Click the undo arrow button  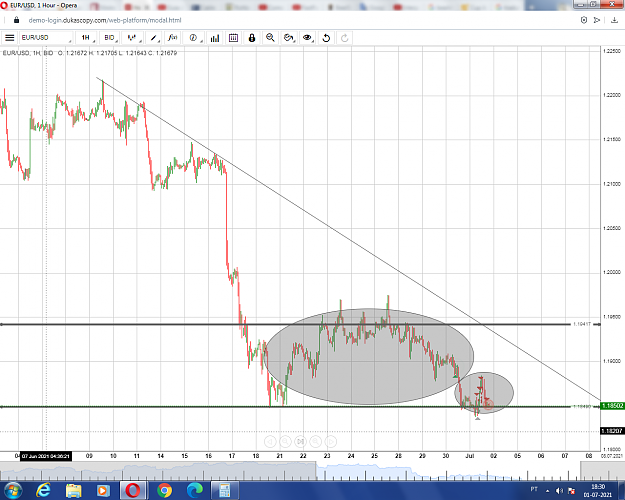click(x=326, y=38)
